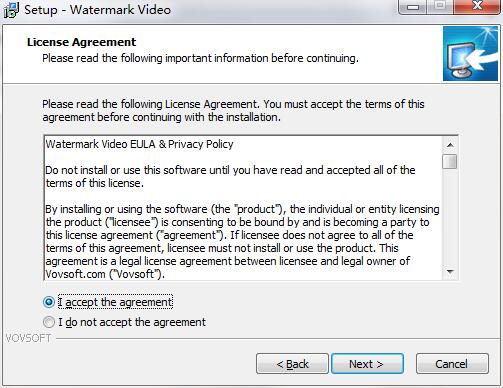Viewport: 503px width, 388px height.
Task: Click the blue computer wizard image
Action: [x=470, y=53]
